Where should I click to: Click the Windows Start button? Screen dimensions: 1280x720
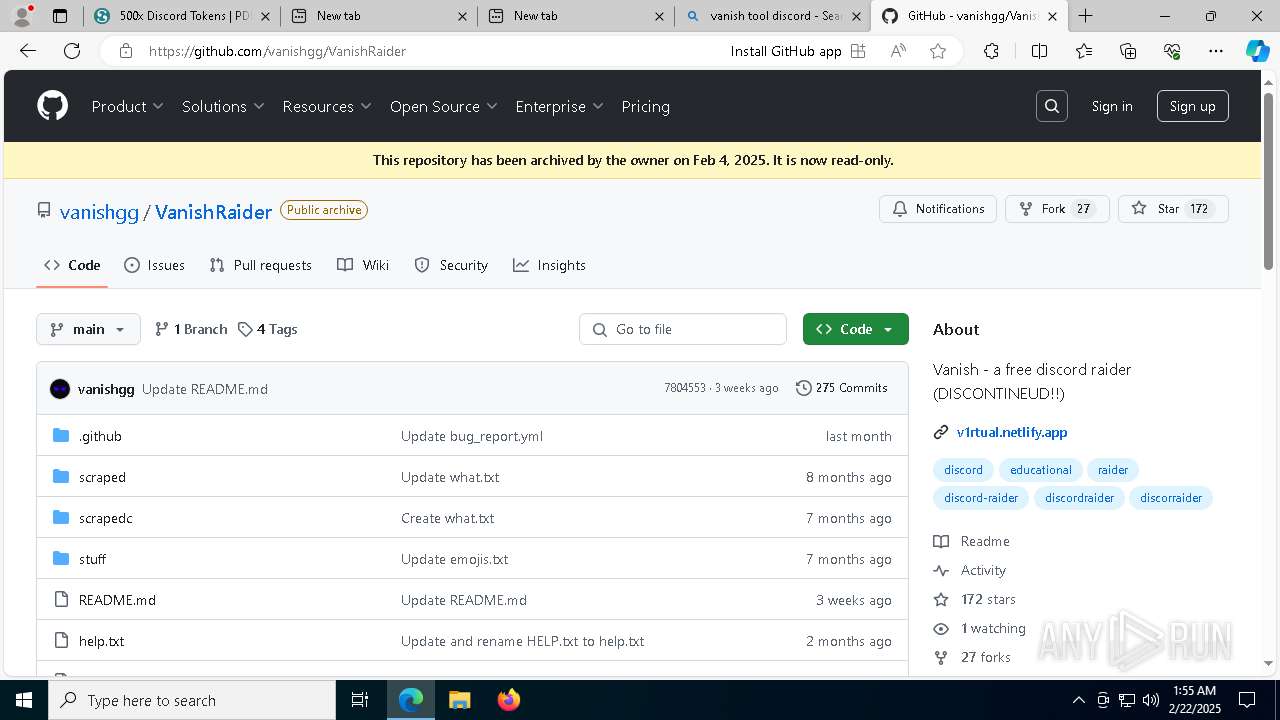[24, 700]
